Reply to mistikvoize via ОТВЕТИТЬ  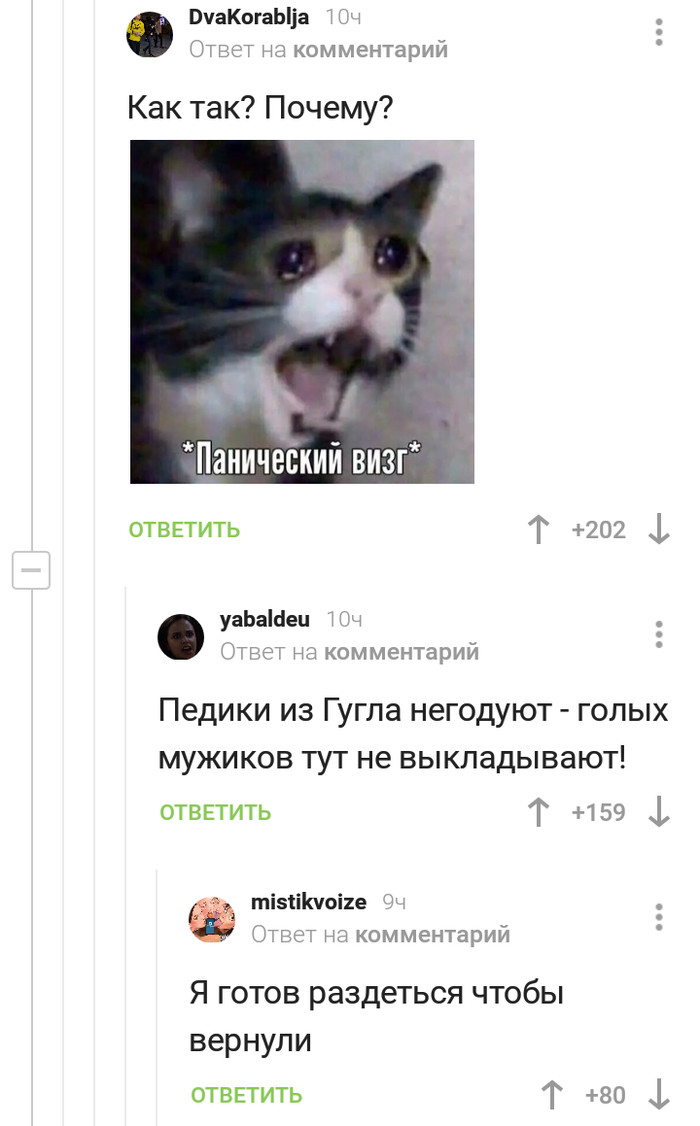246,1095
